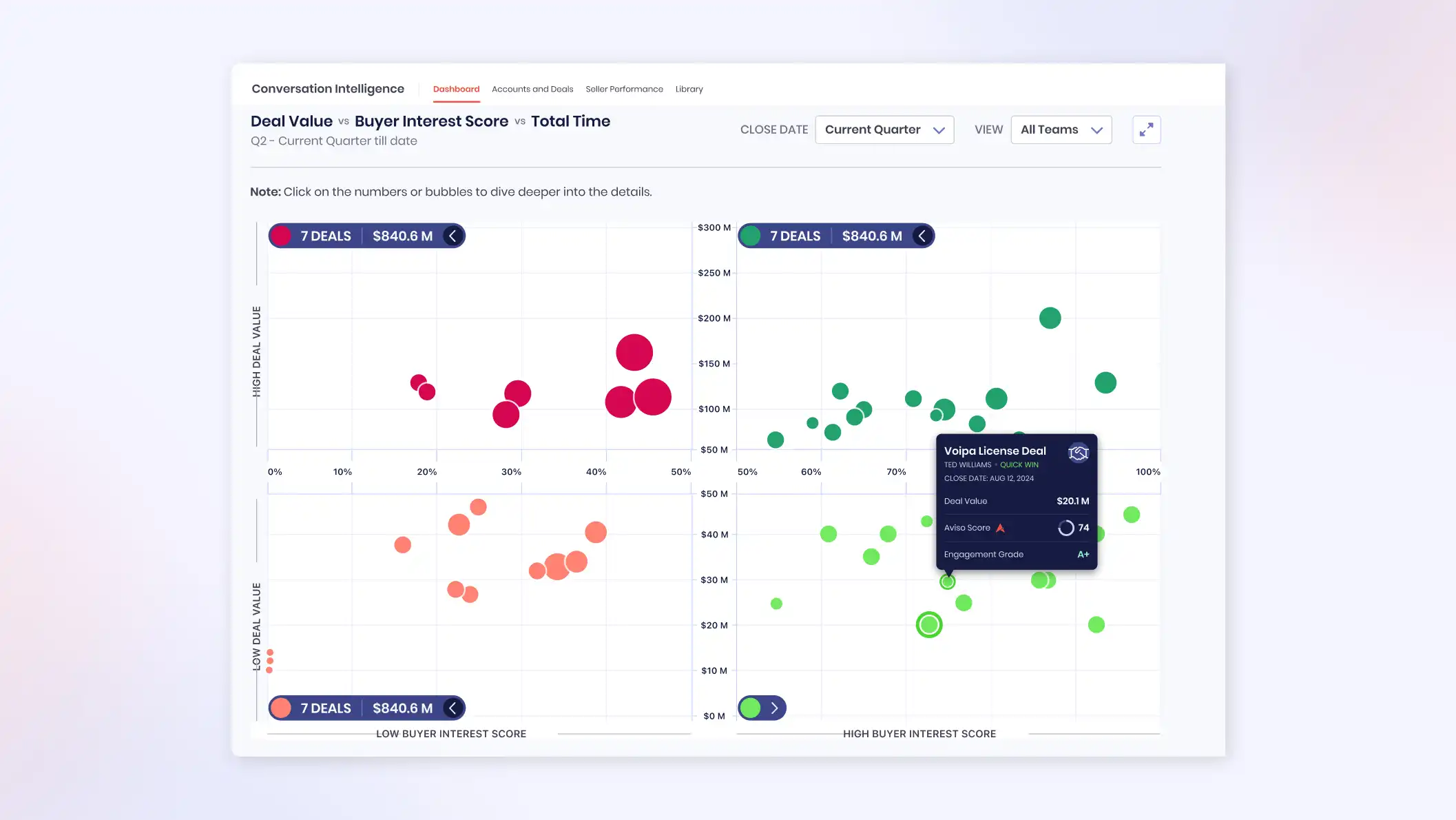Viewport: 1456px width, 820px height.
Task: Collapse the salmon 7 DEALS summary chevron
Action: coord(453,708)
